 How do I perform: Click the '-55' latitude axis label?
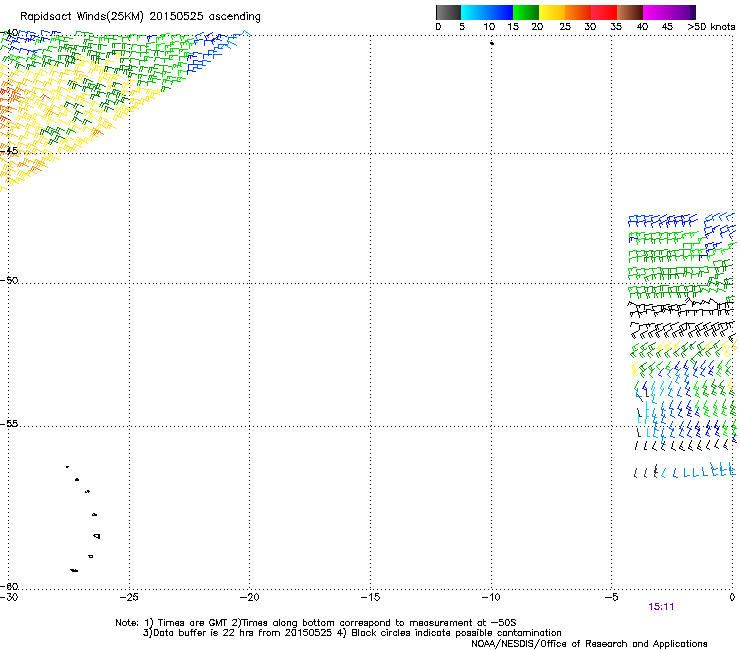click(9, 424)
